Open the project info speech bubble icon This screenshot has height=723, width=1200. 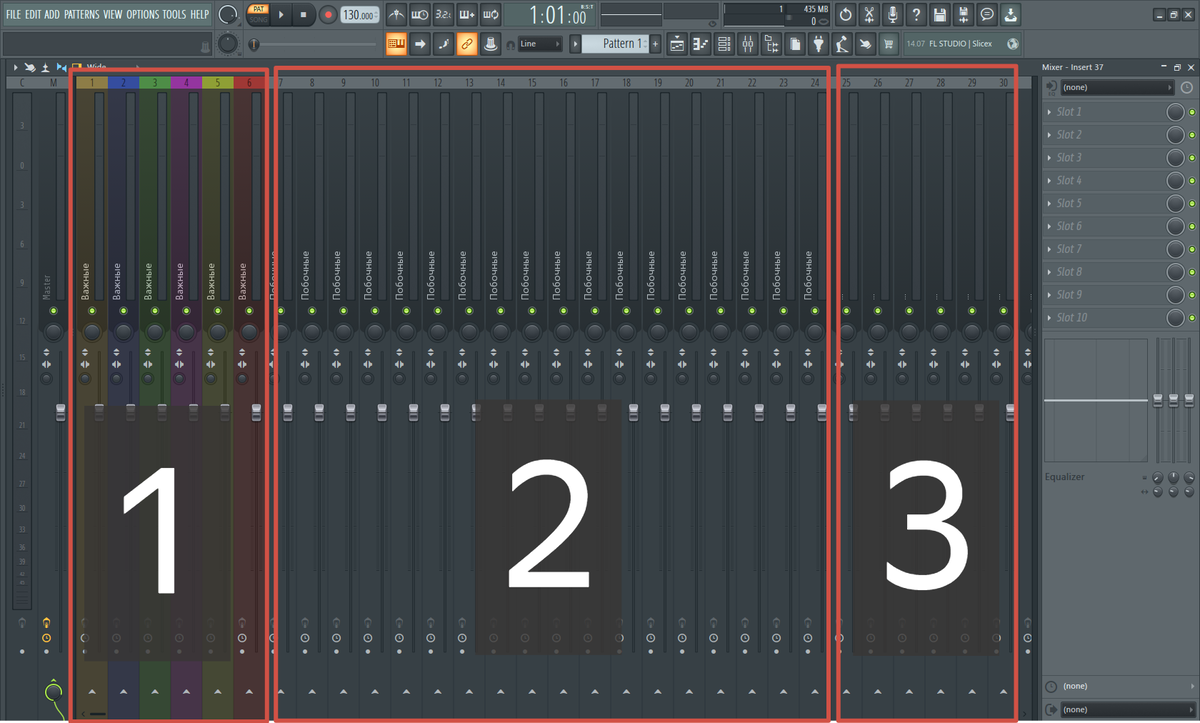[x=987, y=15]
